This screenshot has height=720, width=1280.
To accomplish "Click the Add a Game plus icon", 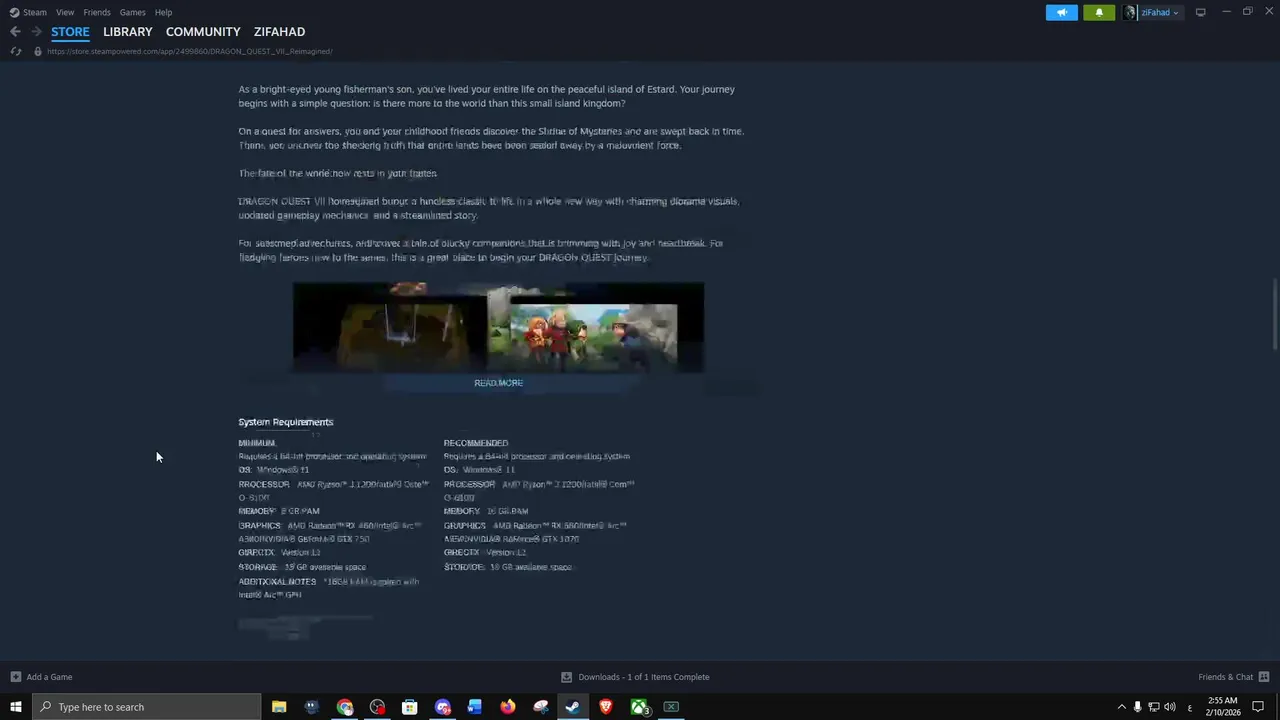I will coord(15,677).
